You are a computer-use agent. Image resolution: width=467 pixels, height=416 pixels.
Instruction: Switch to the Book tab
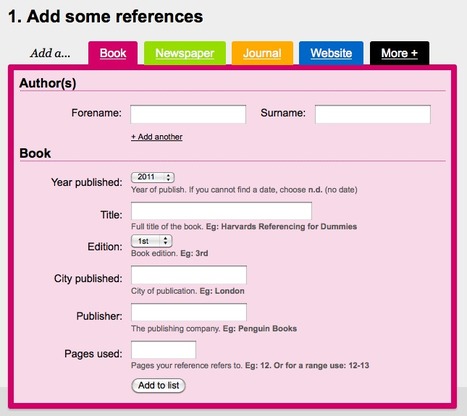(x=113, y=53)
